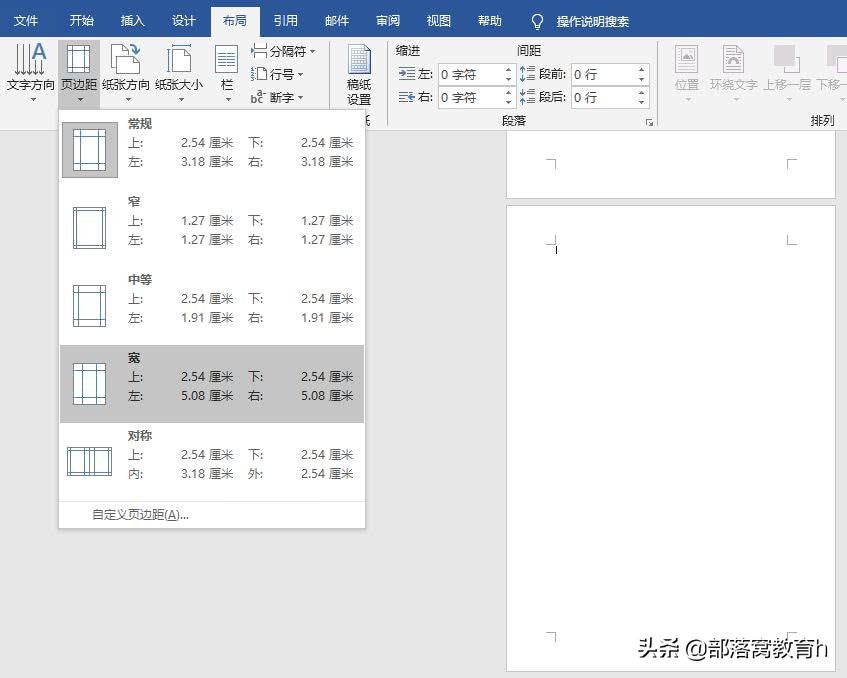Click the 对称 margin preview icon

(90, 462)
